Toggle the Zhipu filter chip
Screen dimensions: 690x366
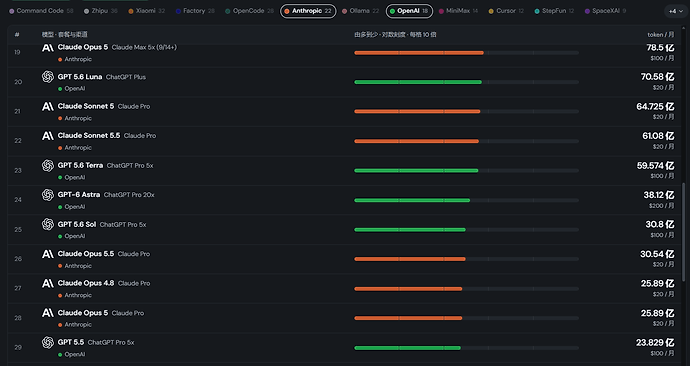tap(100, 11)
